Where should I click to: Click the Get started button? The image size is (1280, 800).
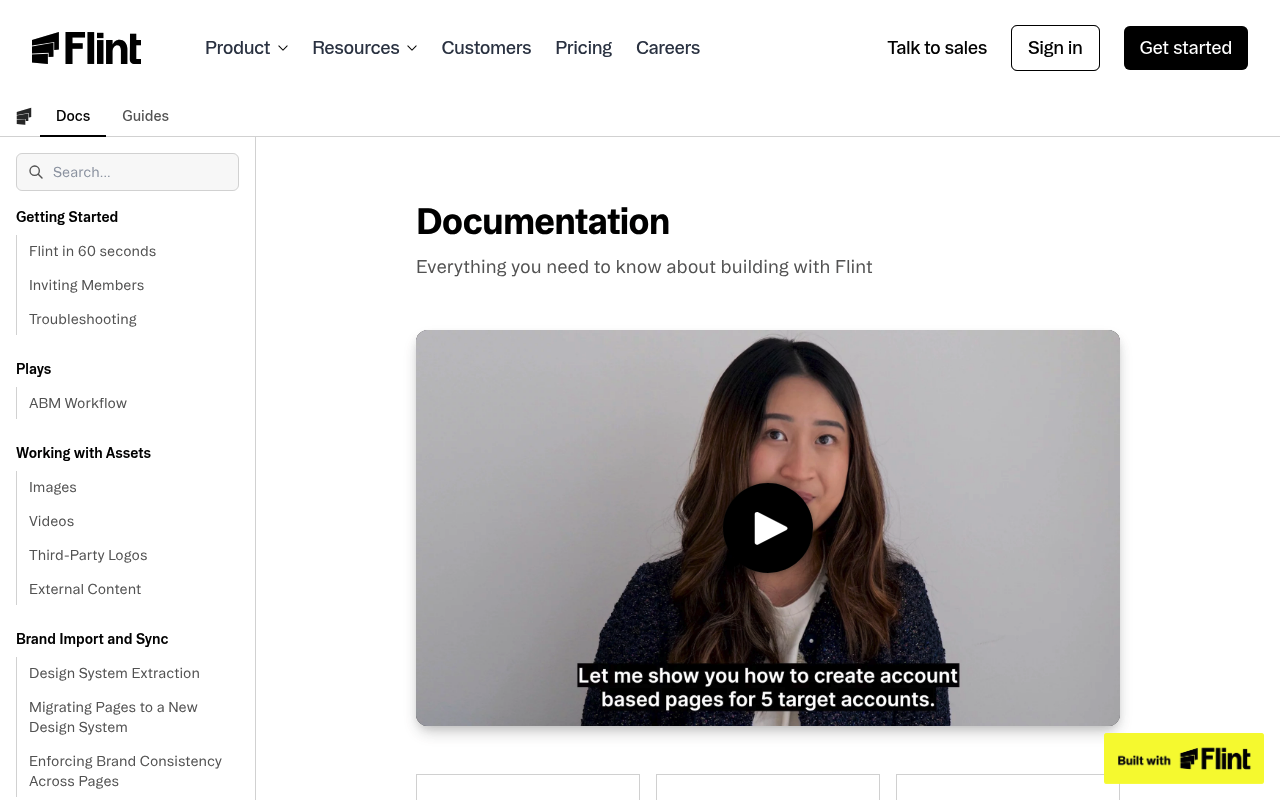pos(1186,48)
